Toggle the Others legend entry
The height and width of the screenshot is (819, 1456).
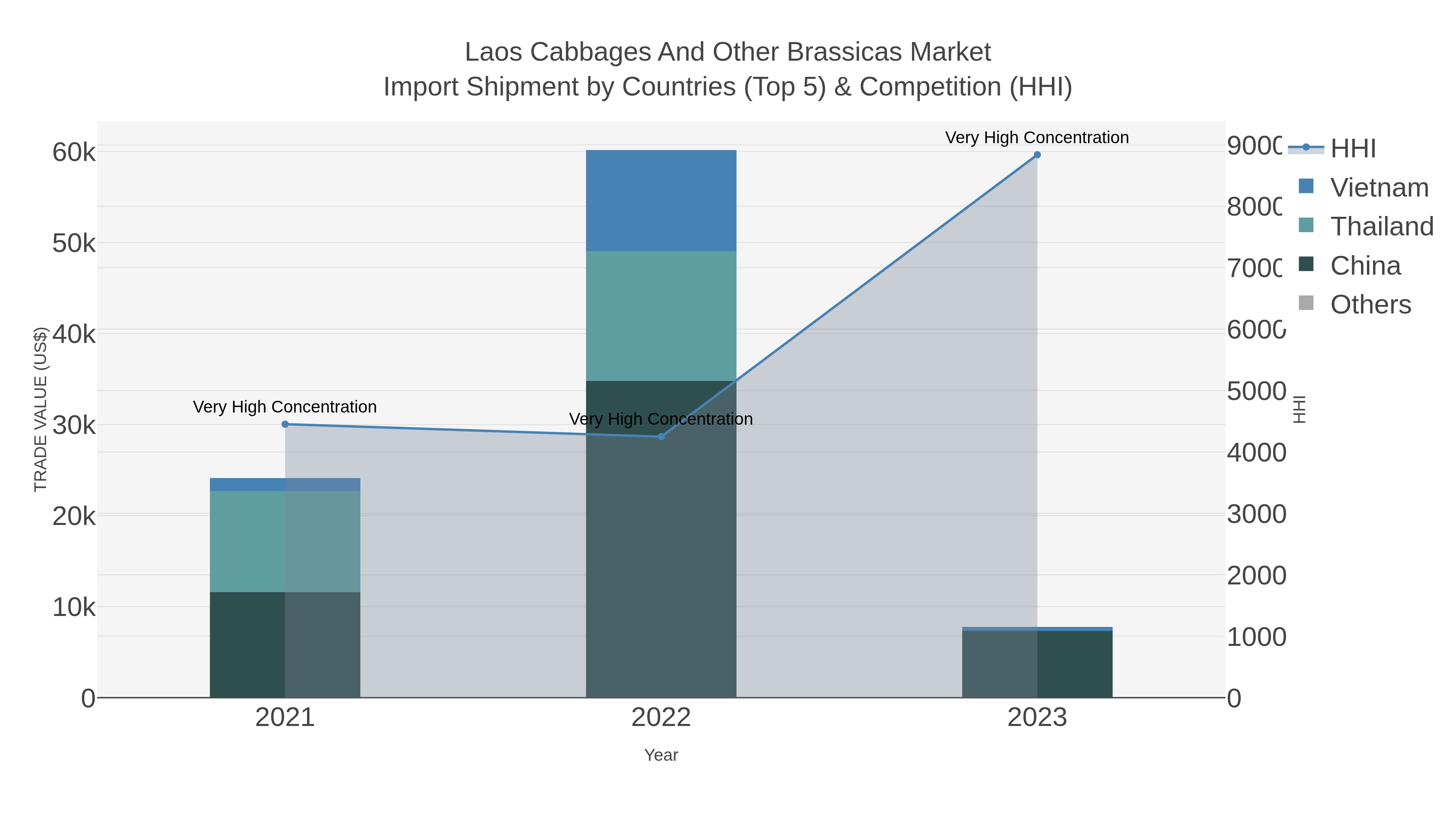point(1355,304)
